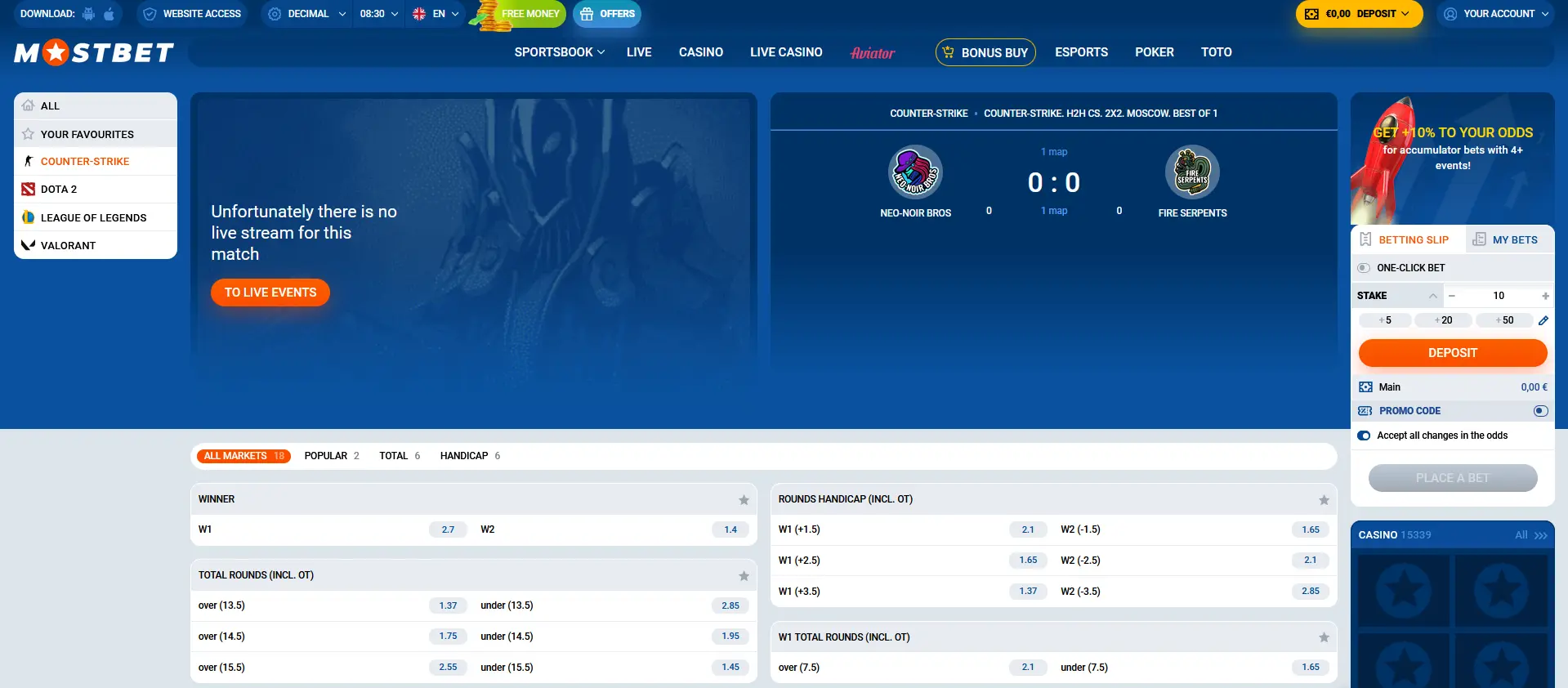Select League of Legends icon in sidebar
Viewport: 1568px width, 688px height.
click(x=28, y=217)
